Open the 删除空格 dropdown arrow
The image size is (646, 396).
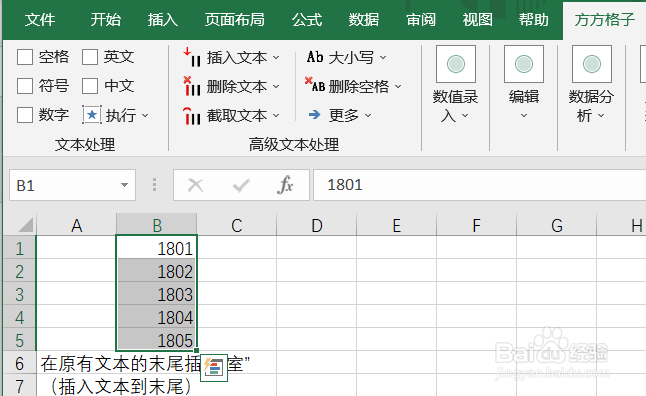[x=398, y=87]
